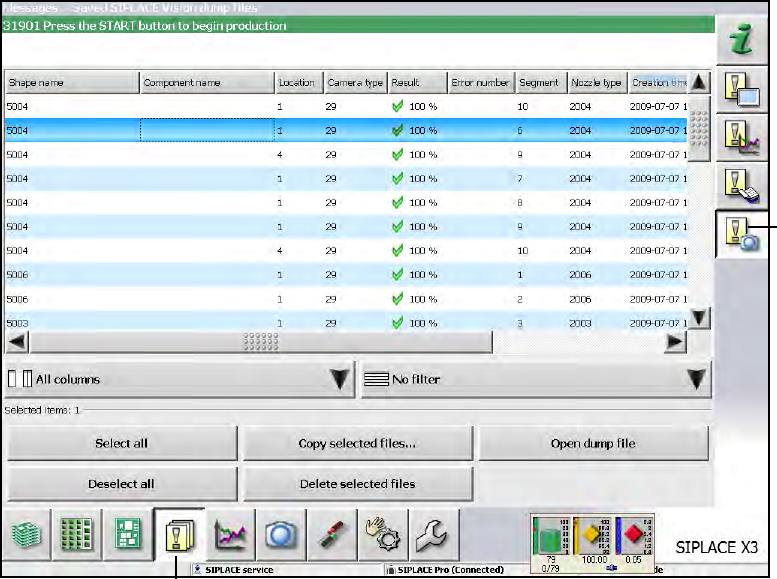Screen dimensions: 777x579
Task: Open the wrench maintenance icon
Action: tap(432, 536)
